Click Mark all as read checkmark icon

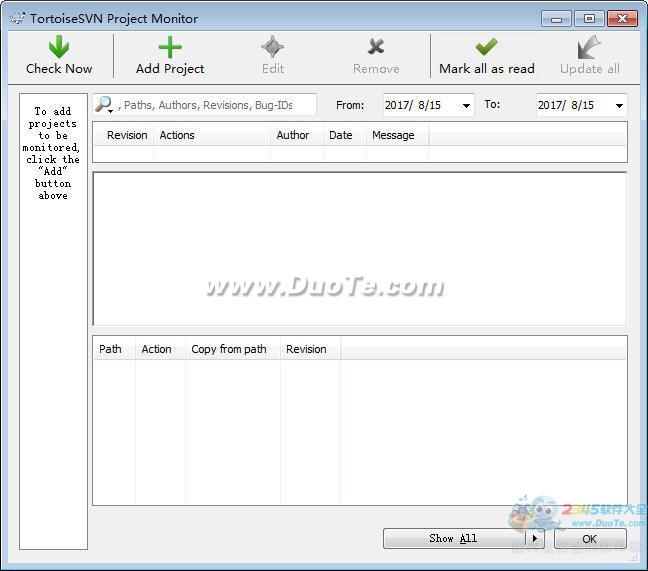pyautogui.click(x=486, y=47)
